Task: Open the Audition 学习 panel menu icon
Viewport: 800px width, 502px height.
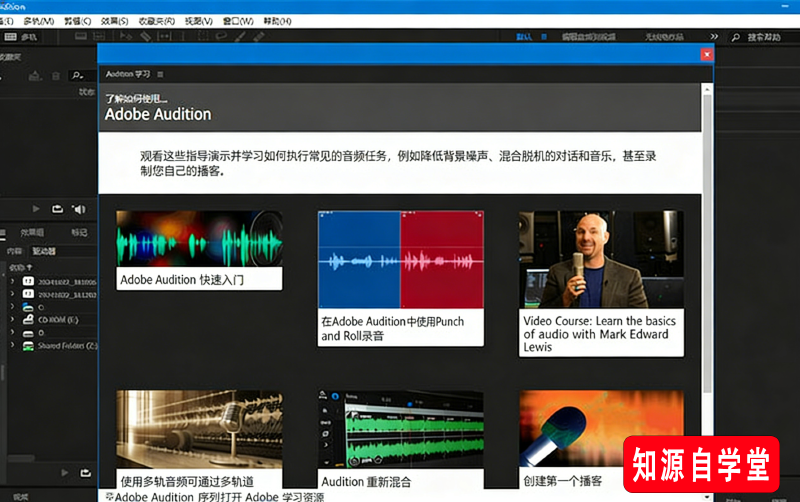Action: coord(160,75)
